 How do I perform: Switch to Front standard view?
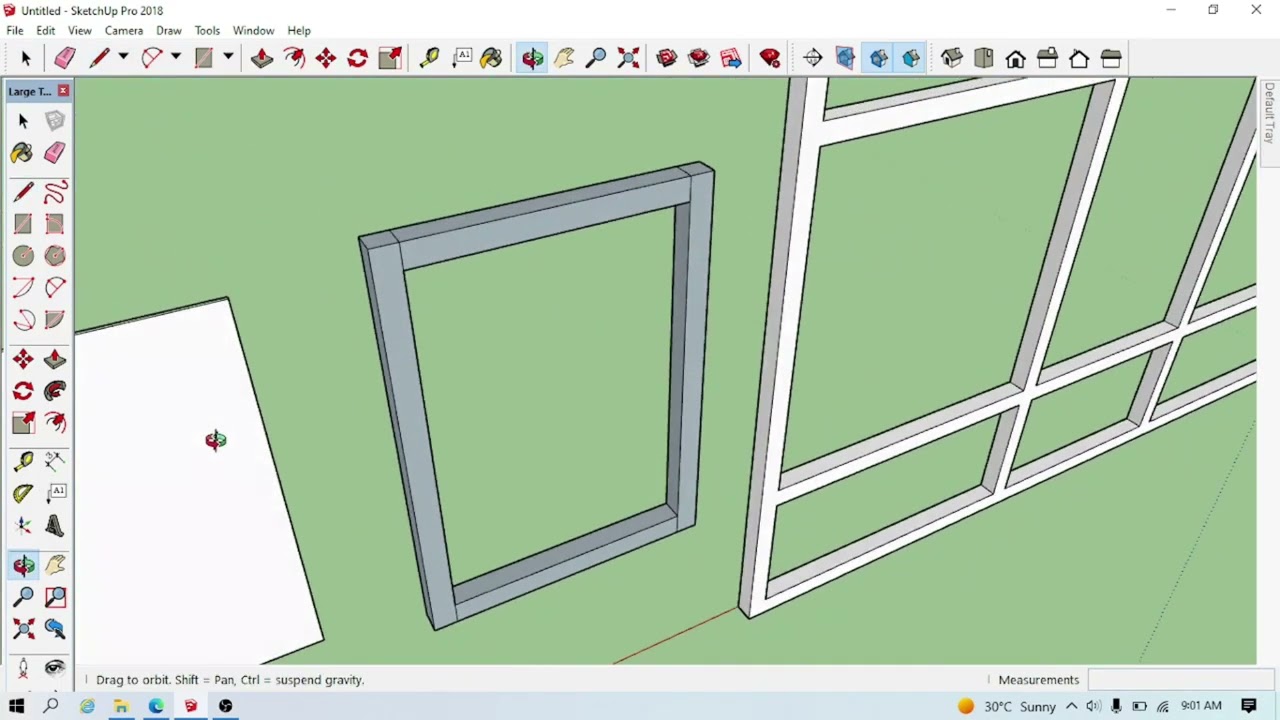tap(1016, 58)
